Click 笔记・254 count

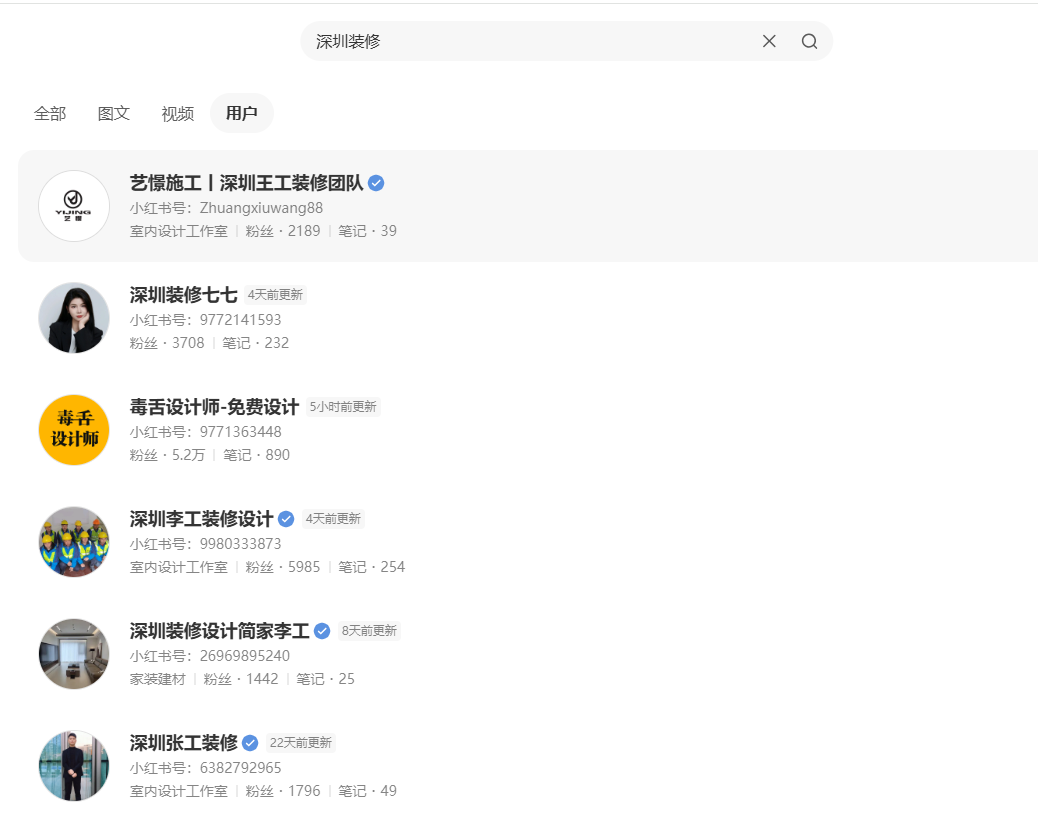click(371, 567)
